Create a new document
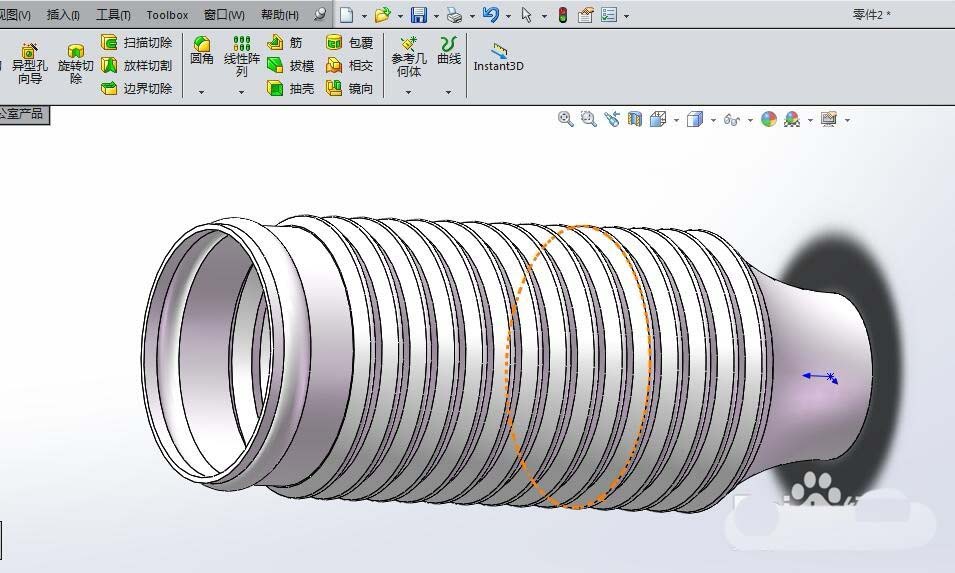This screenshot has height=573, width=955. point(347,15)
